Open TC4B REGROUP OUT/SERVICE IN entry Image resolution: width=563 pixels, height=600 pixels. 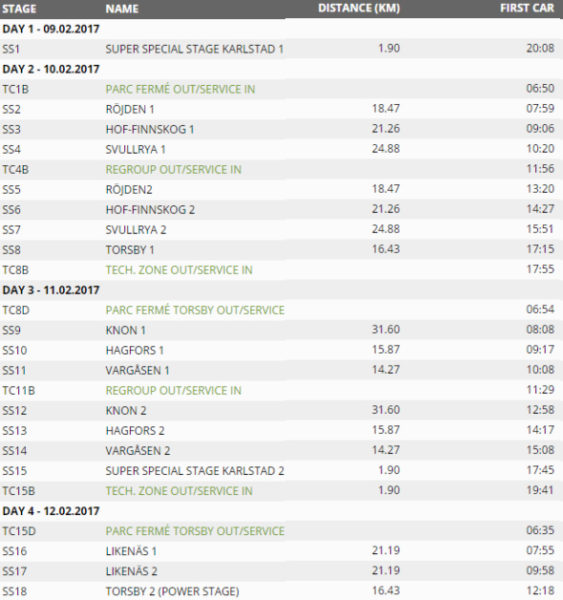point(173,170)
